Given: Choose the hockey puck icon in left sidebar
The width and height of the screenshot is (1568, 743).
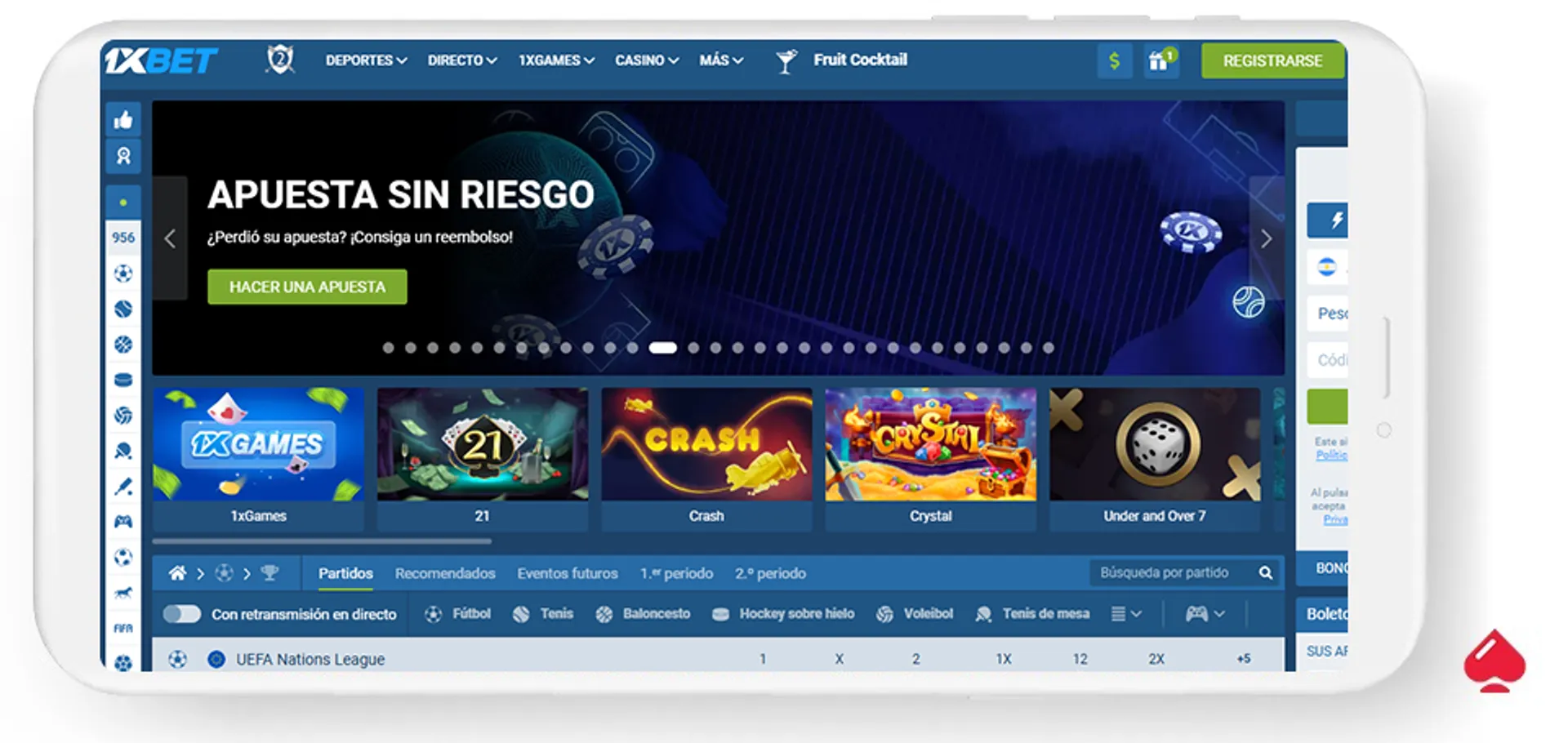Looking at the screenshot, I should tap(123, 380).
